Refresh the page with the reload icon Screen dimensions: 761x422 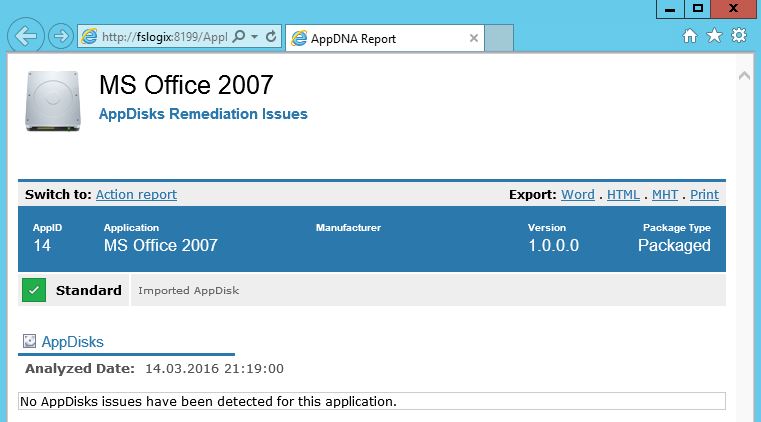point(271,38)
